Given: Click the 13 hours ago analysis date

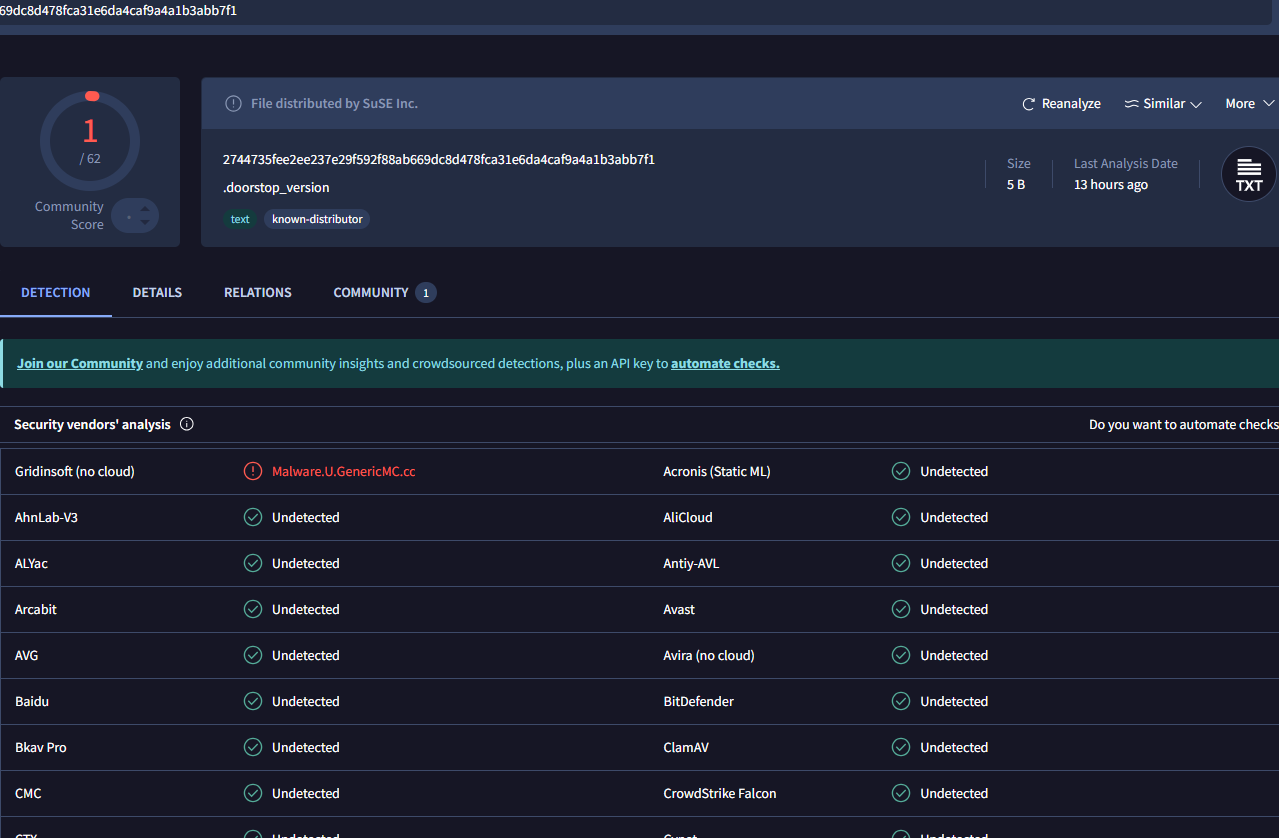Looking at the screenshot, I should click(1111, 185).
